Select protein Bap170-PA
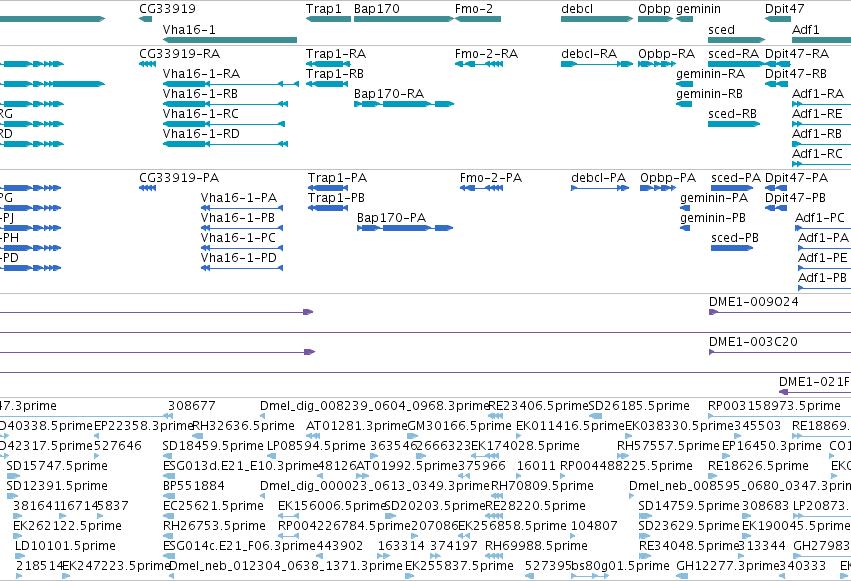The height and width of the screenshot is (581, 851). tap(405, 228)
